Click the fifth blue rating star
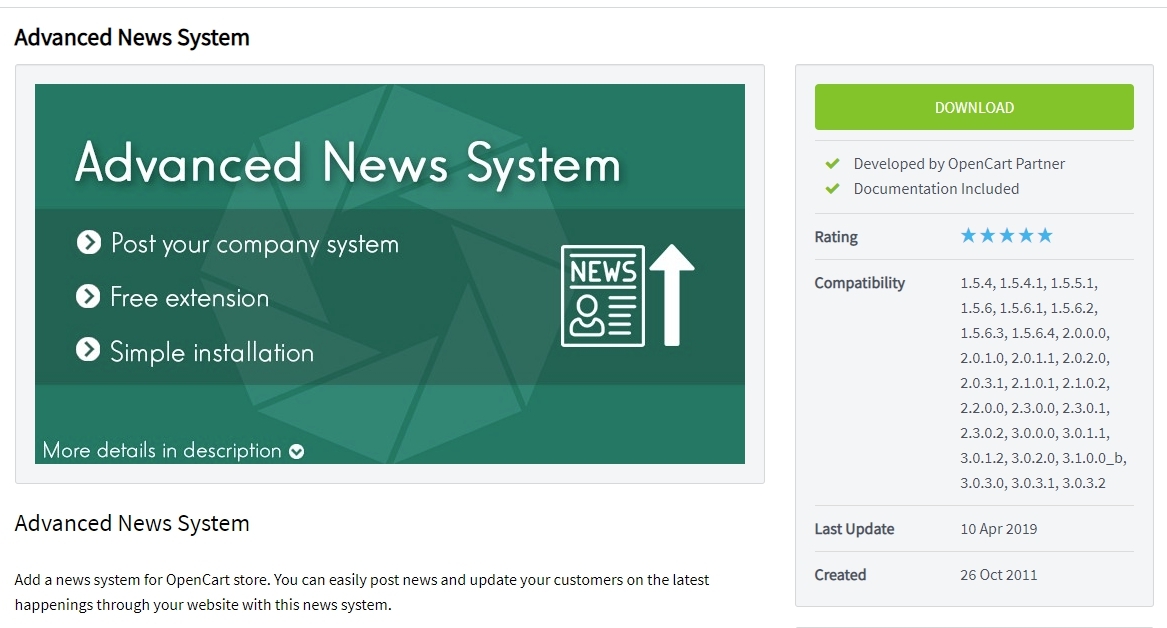The height and width of the screenshot is (628, 1167). pos(1045,236)
